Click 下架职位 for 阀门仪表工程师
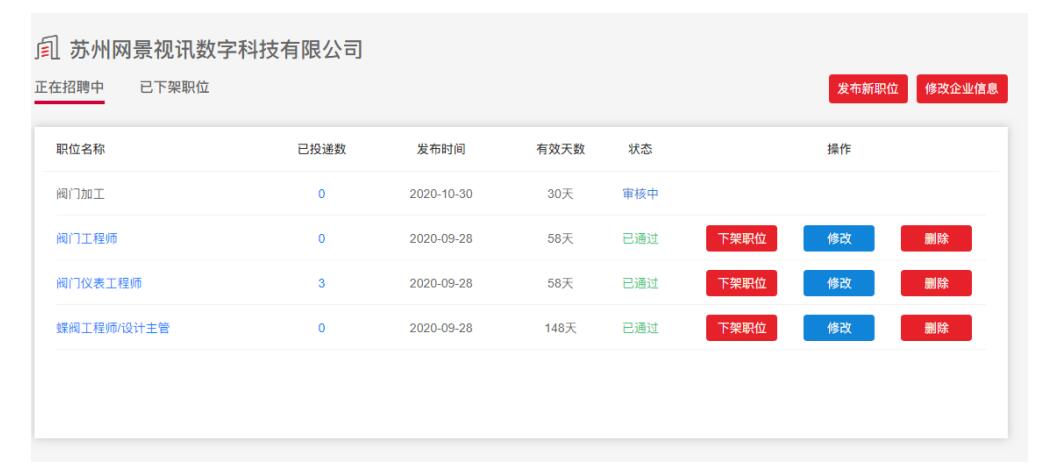1062x468 pixels. point(741,283)
